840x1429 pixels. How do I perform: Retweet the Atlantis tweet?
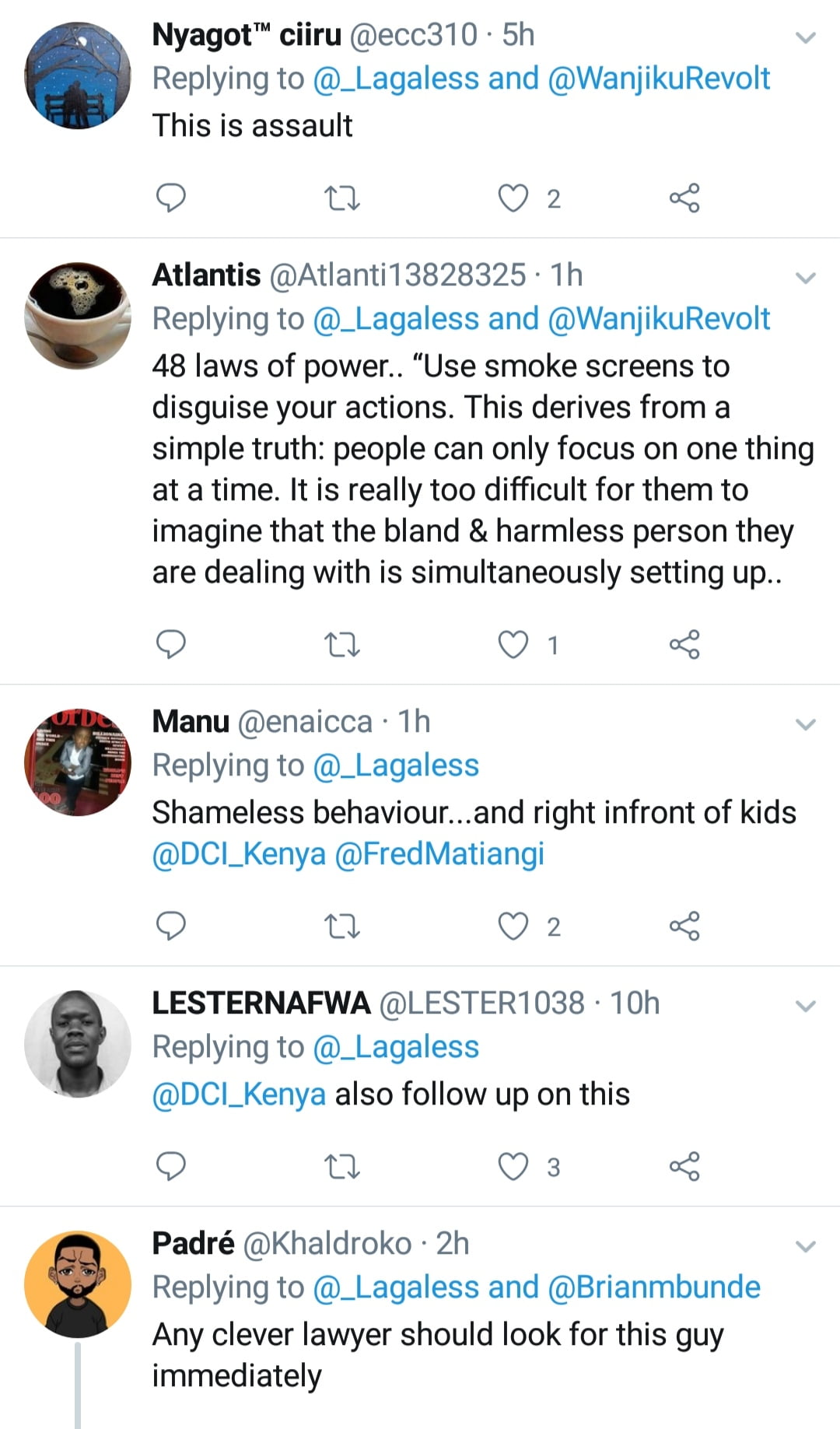click(x=341, y=646)
